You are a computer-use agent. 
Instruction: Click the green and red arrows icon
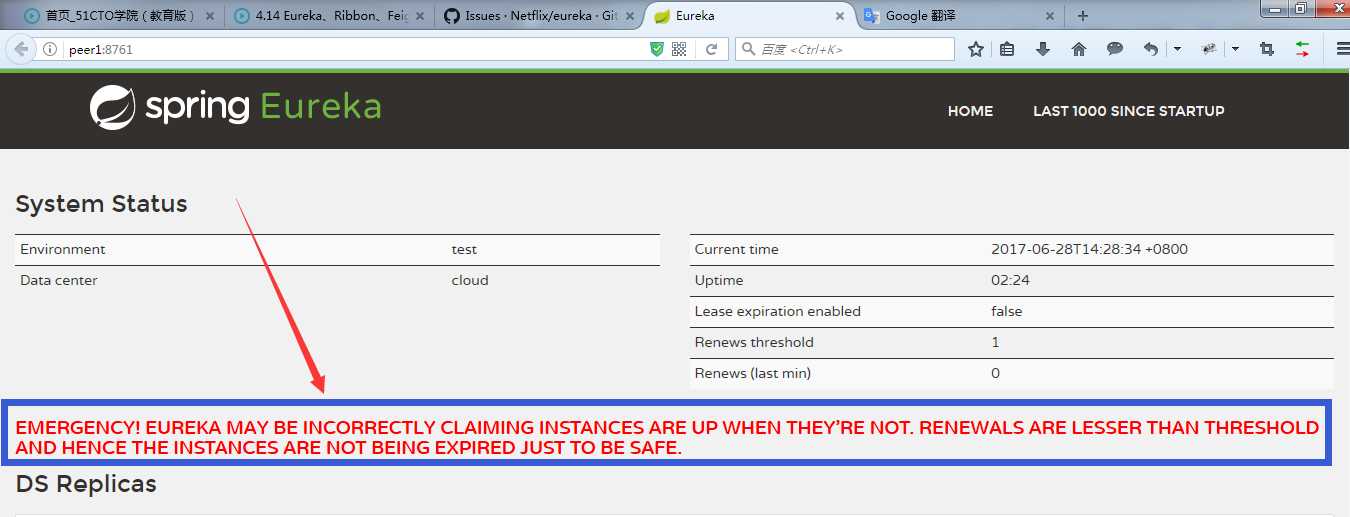click(x=1302, y=49)
